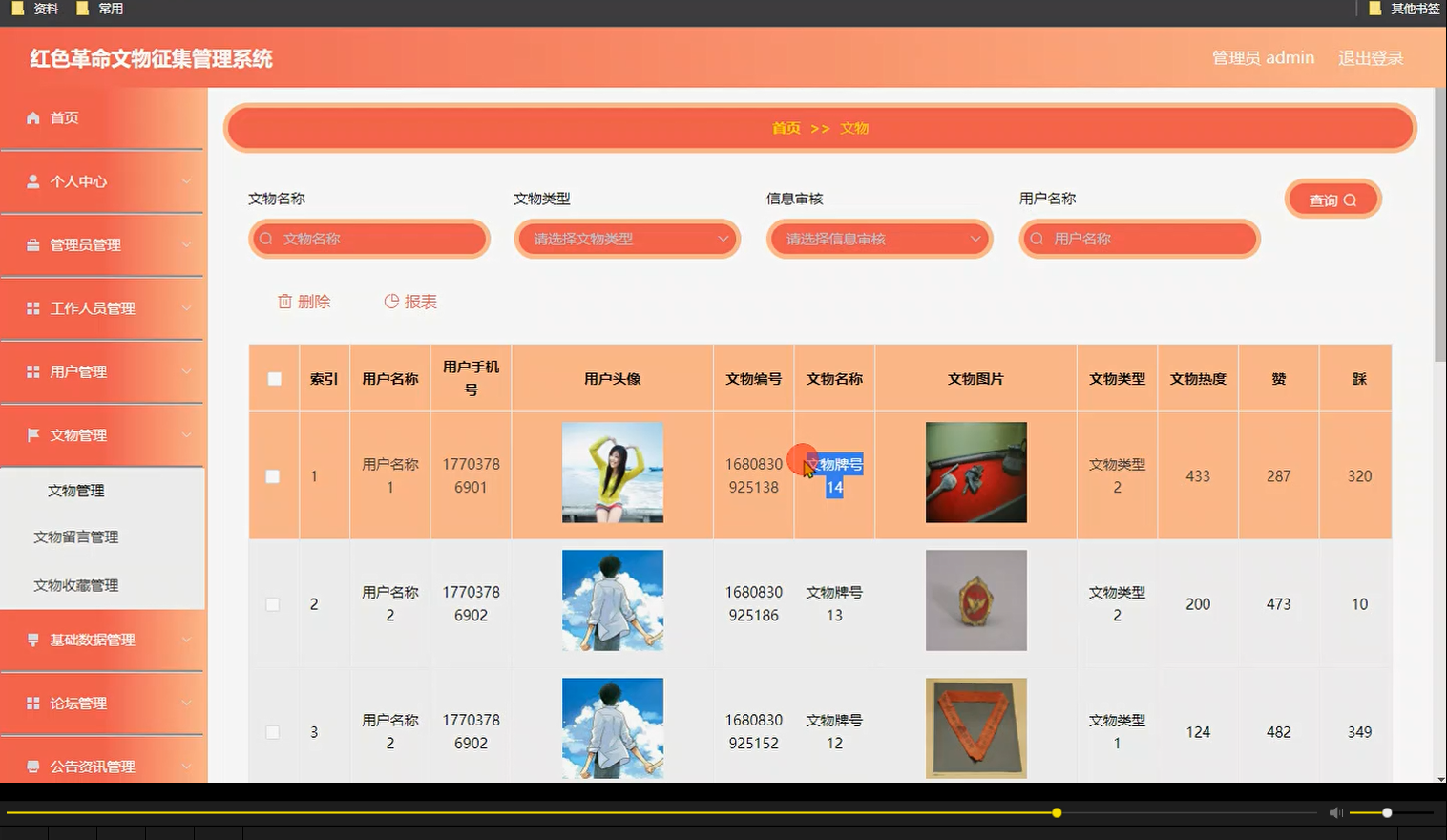This screenshot has width=1447, height=840.
Task: Click the 查询 search button
Action: tap(1332, 199)
